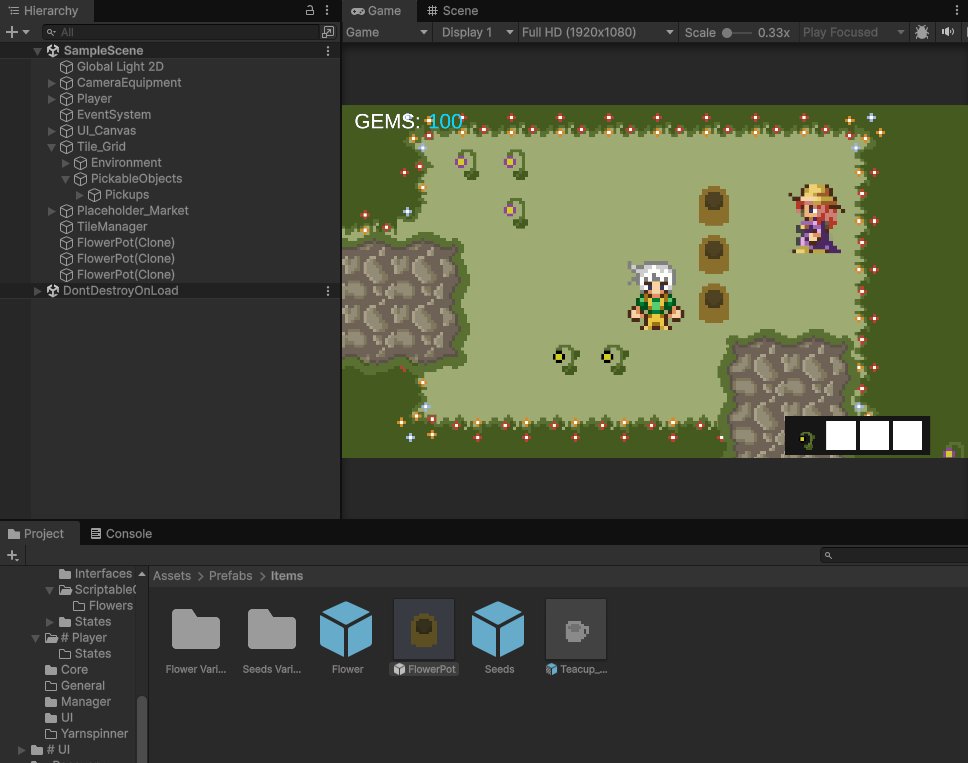The height and width of the screenshot is (763, 968).
Task: Click the Assets breadcrumb
Action: (172, 576)
